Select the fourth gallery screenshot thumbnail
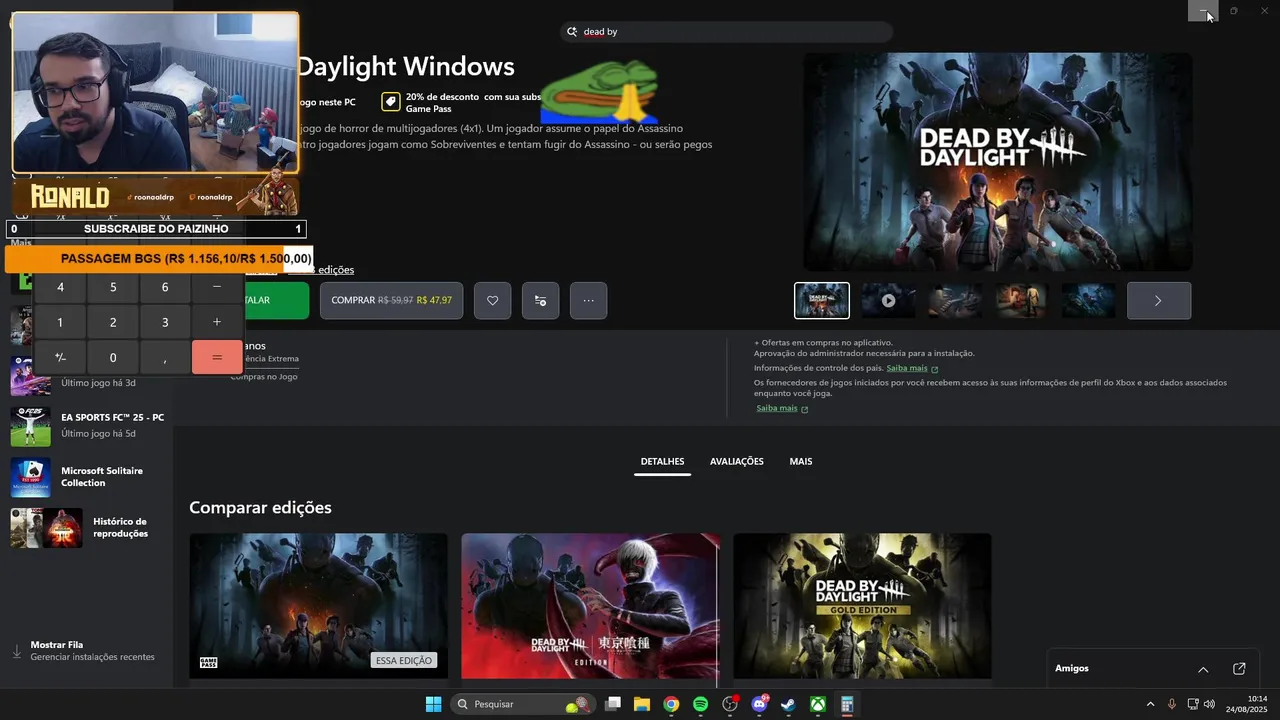Viewport: 1280px width, 720px height. [1022, 300]
